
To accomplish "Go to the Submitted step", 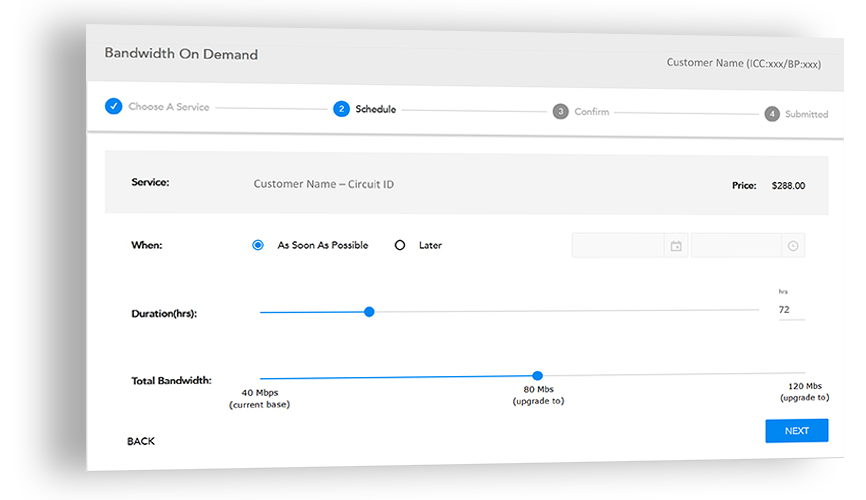I will click(806, 114).
